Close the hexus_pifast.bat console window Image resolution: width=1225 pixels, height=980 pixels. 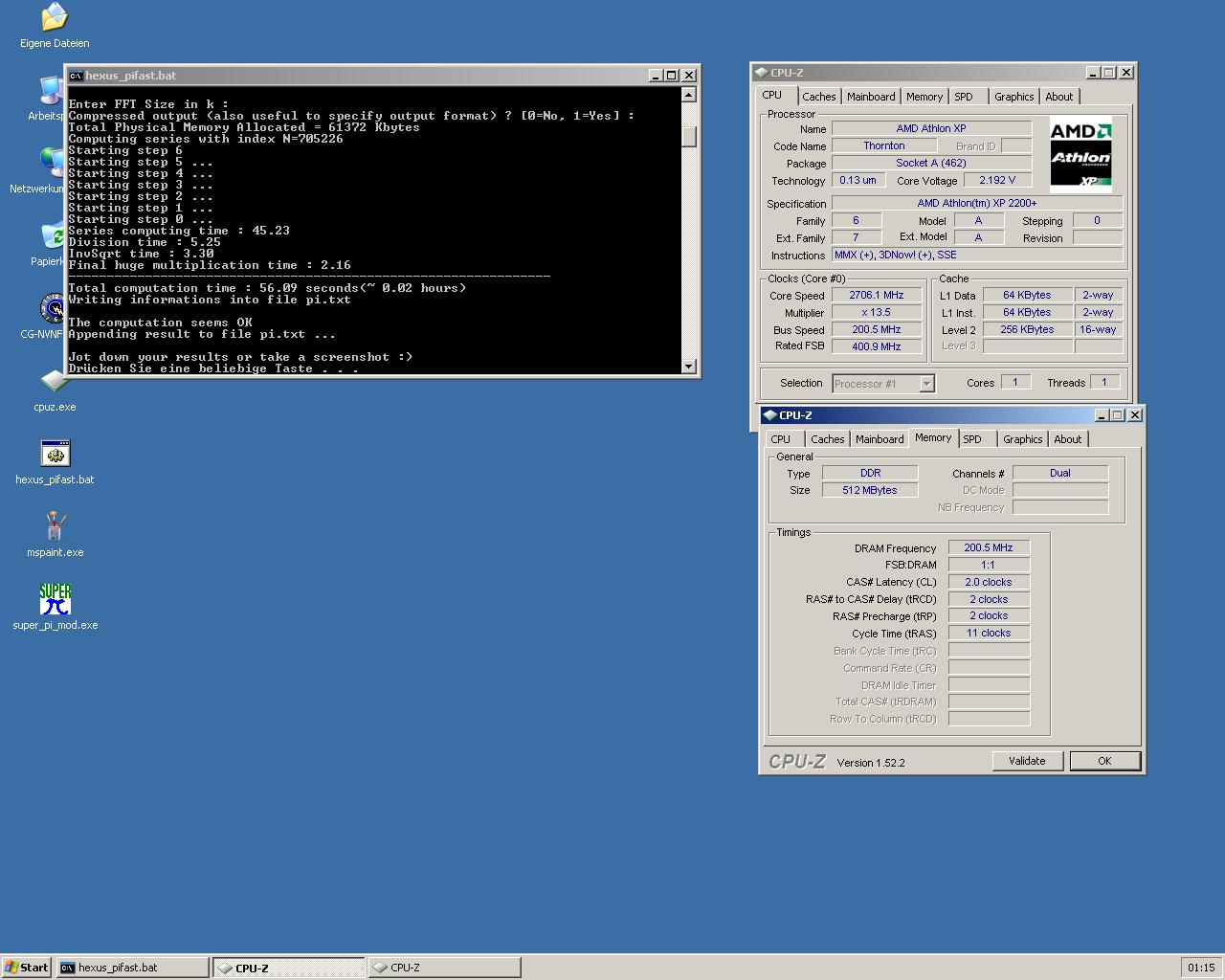[689, 76]
